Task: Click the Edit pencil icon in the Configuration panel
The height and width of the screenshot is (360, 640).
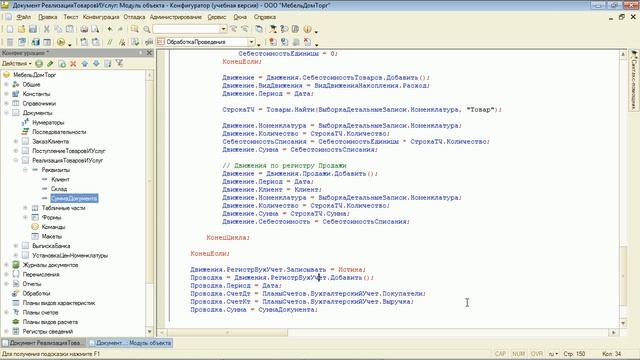Action: [x=50, y=64]
